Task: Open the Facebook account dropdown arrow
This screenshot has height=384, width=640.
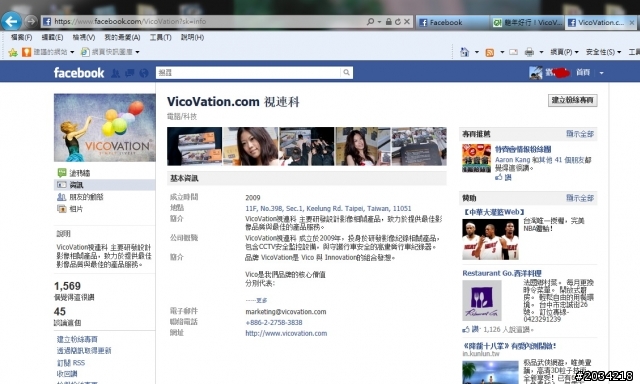Action: (x=601, y=73)
